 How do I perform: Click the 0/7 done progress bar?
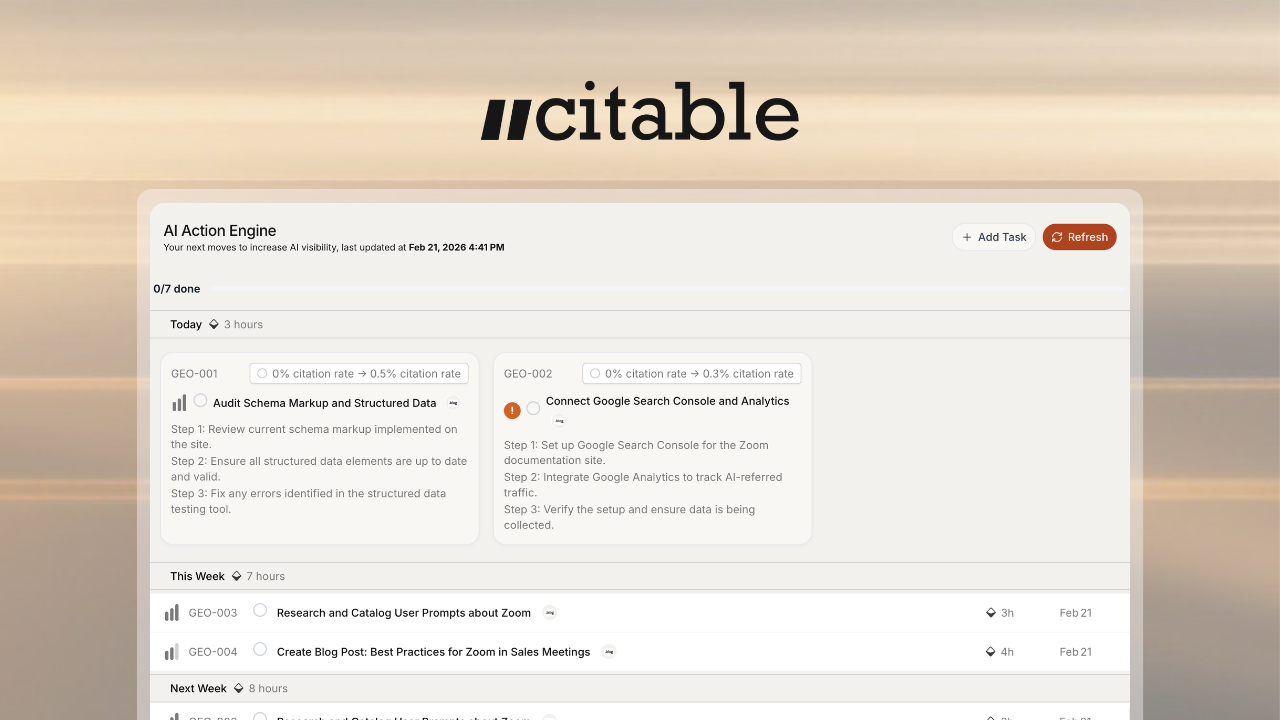[668, 289]
